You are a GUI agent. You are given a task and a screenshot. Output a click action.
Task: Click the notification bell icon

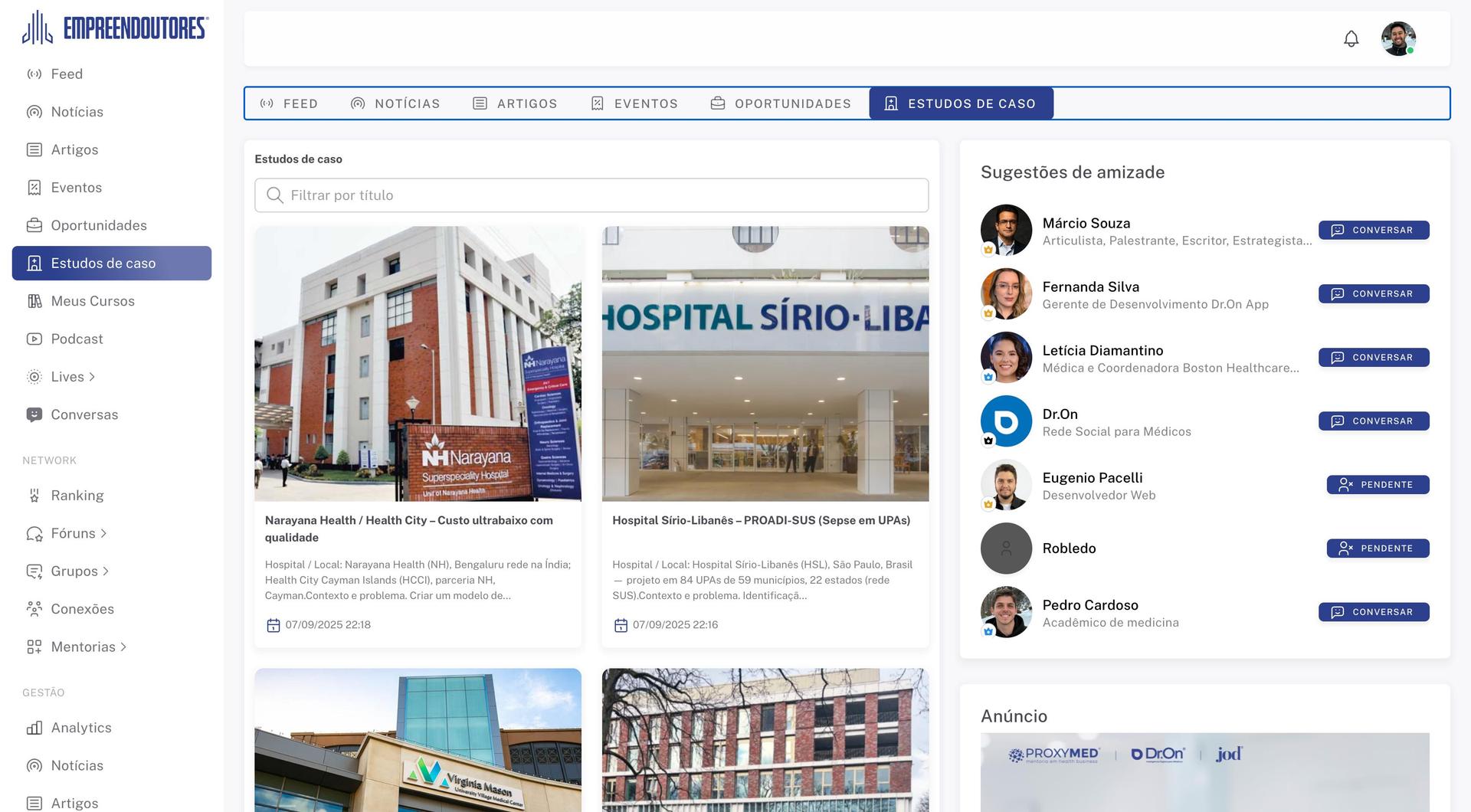tap(1351, 39)
